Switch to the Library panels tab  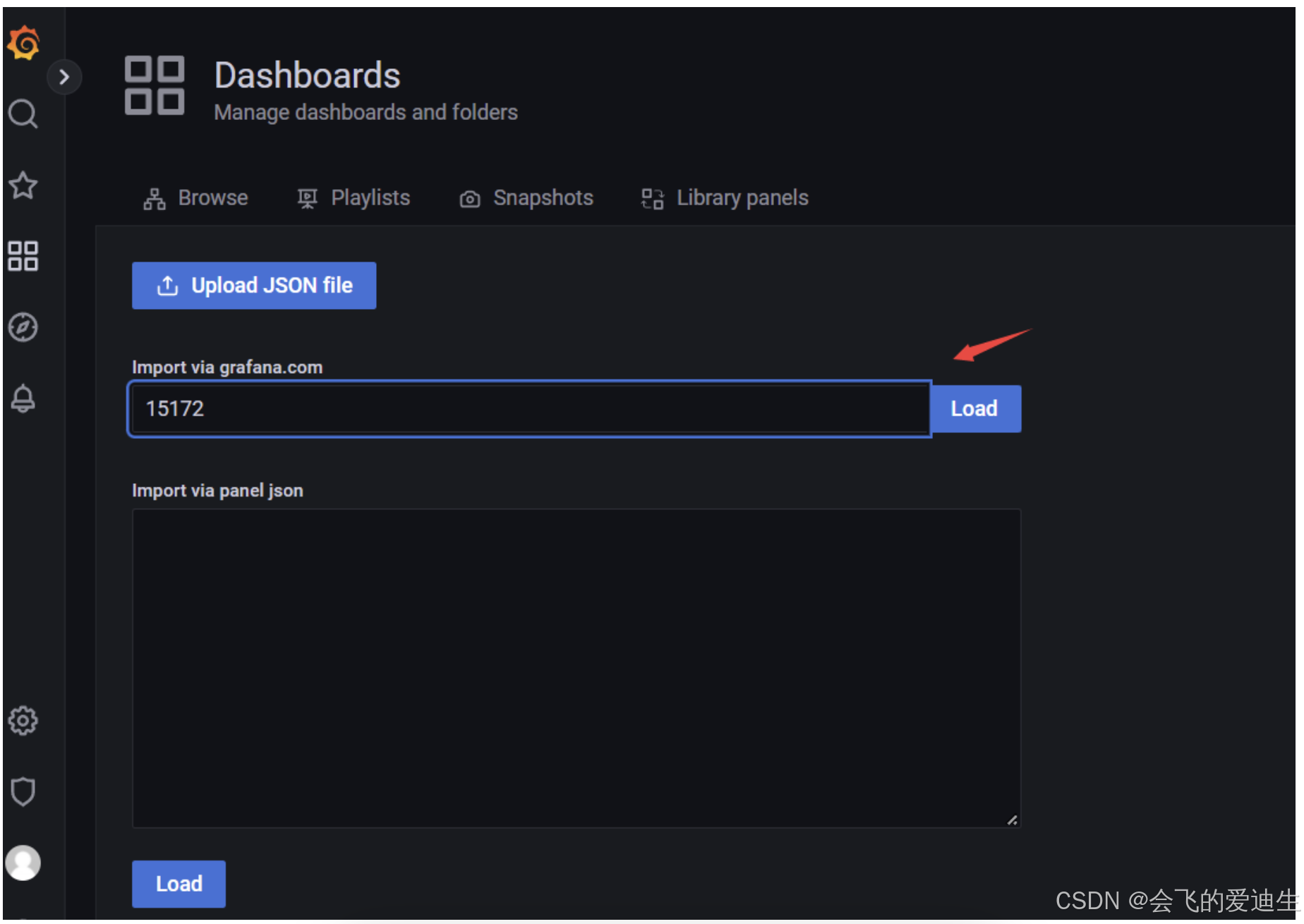click(x=725, y=198)
